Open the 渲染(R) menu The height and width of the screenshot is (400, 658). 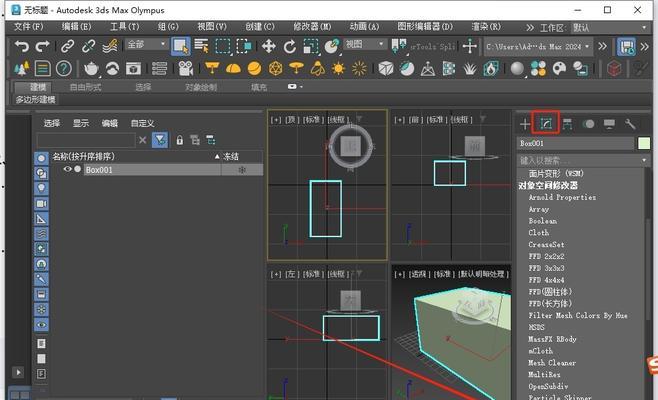[x=486, y=27]
